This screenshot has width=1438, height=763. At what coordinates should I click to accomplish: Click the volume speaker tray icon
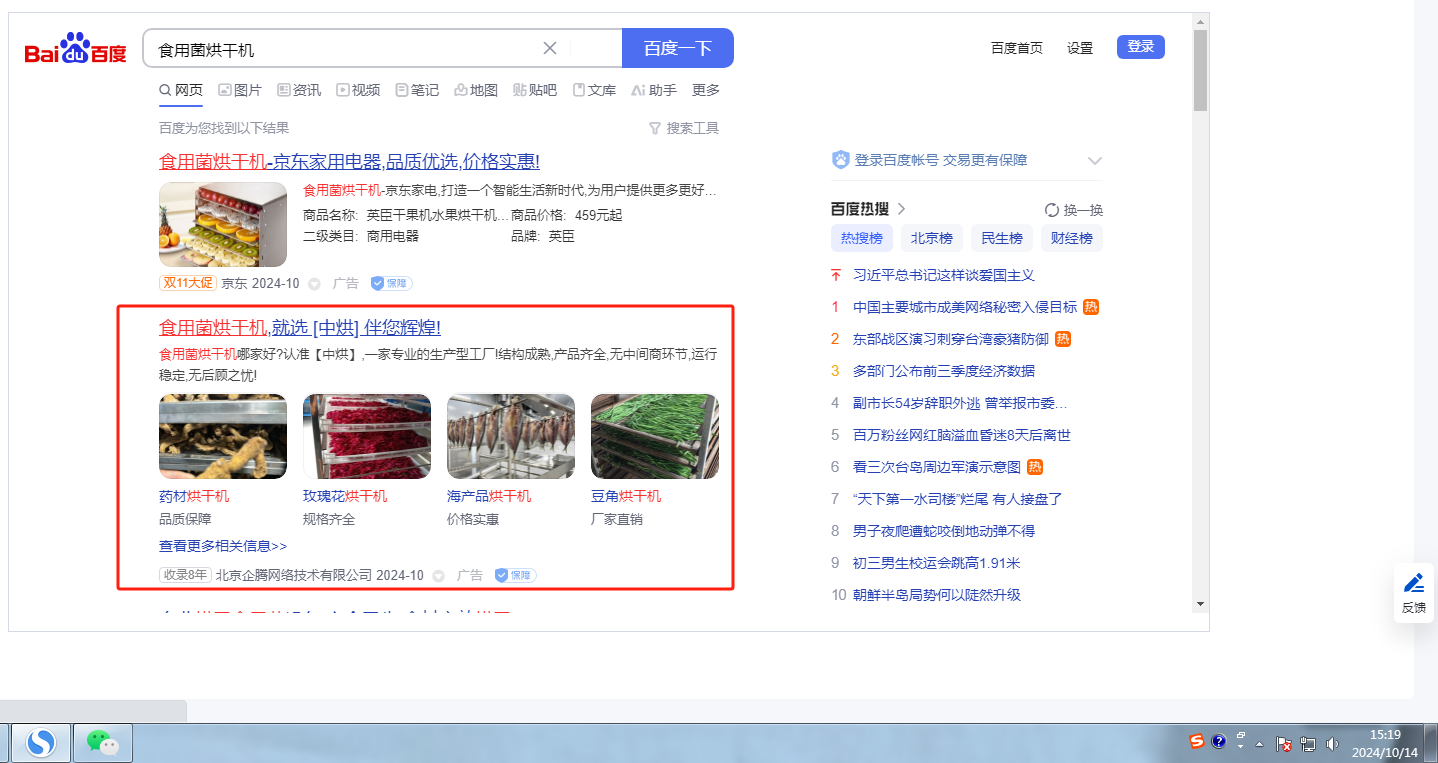[1332, 744]
